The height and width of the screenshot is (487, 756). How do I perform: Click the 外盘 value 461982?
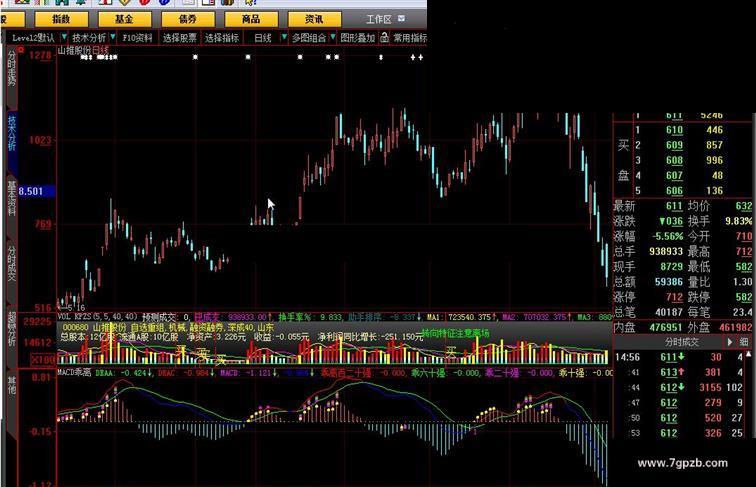(736, 327)
